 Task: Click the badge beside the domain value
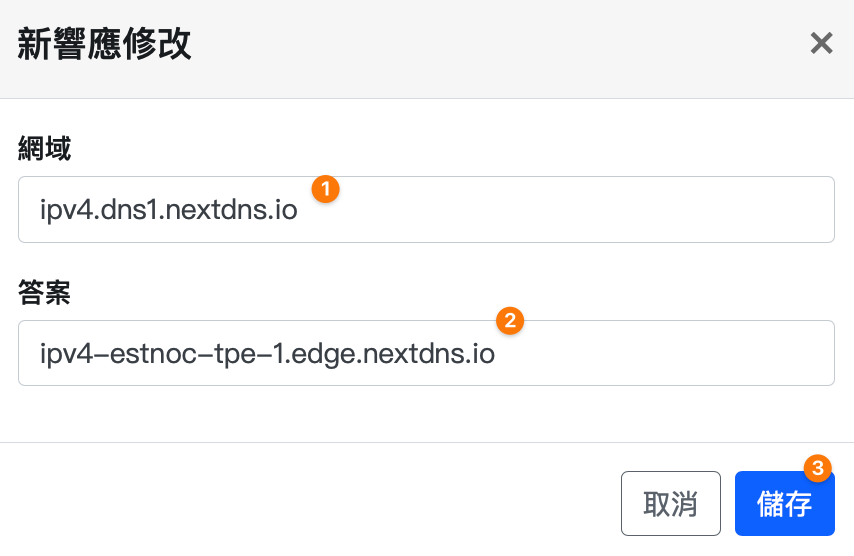[x=326, y=189]
